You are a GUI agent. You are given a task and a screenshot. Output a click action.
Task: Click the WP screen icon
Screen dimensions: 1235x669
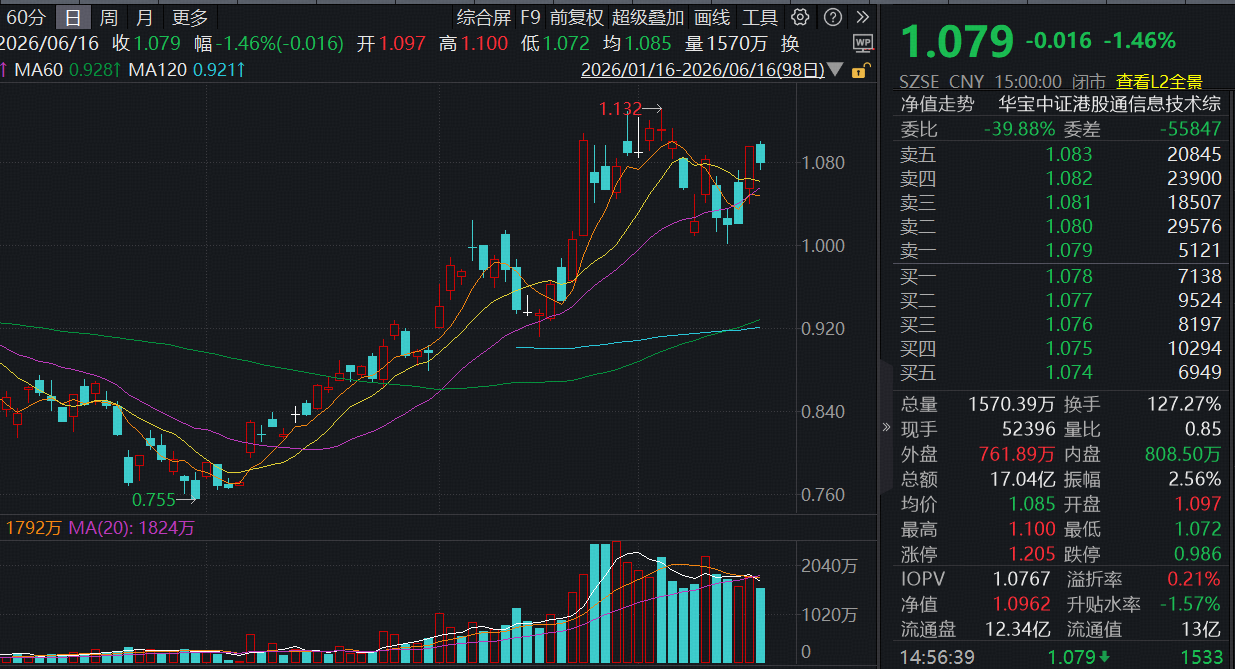tap(863, 43)
